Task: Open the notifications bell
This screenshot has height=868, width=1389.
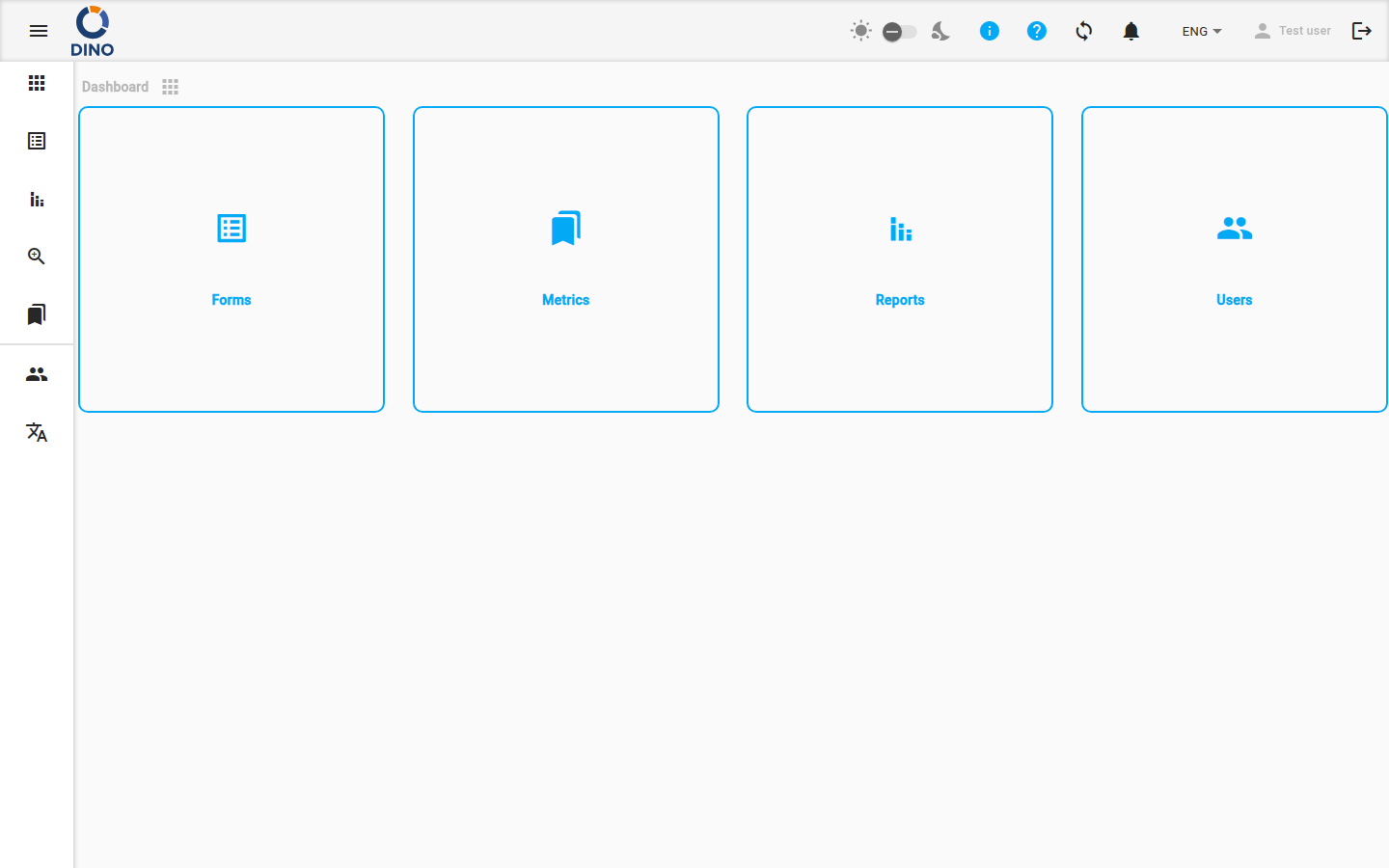Action: click(x=1130, y=31)
